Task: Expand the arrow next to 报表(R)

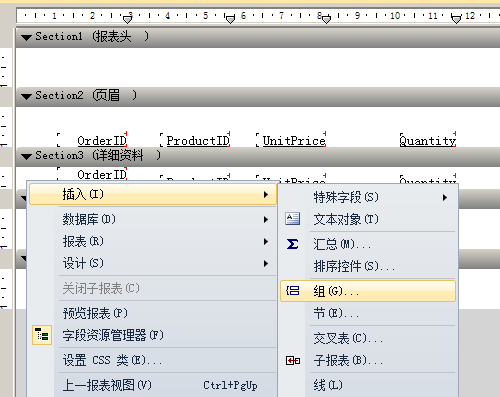Action: (266, 241)
